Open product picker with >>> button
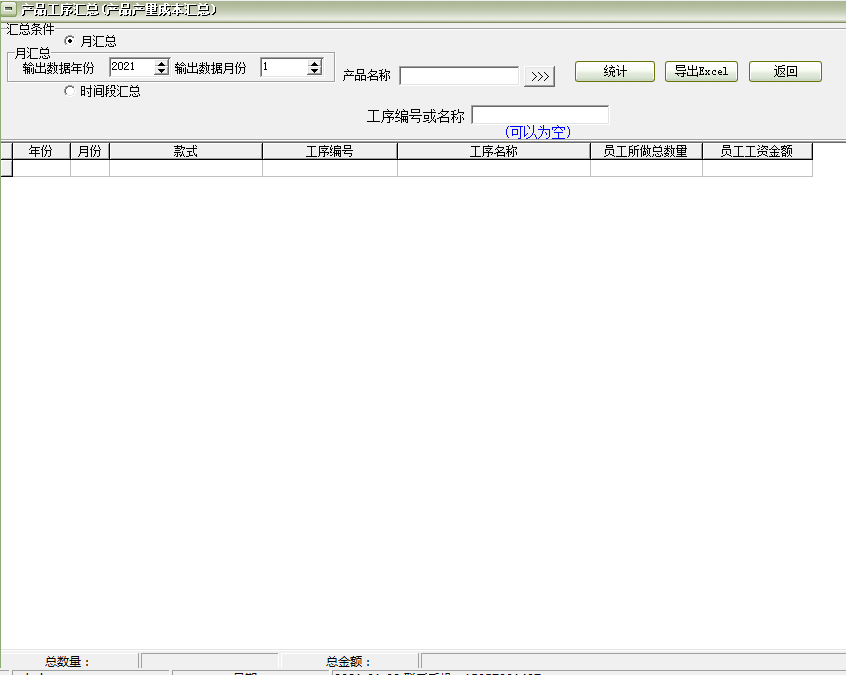 point(540,76)
